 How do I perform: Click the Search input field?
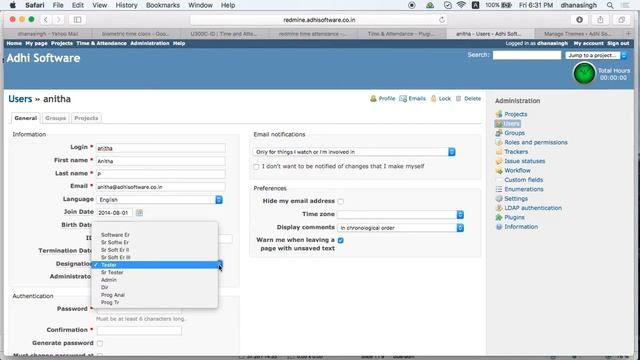[x=527, y=55]
